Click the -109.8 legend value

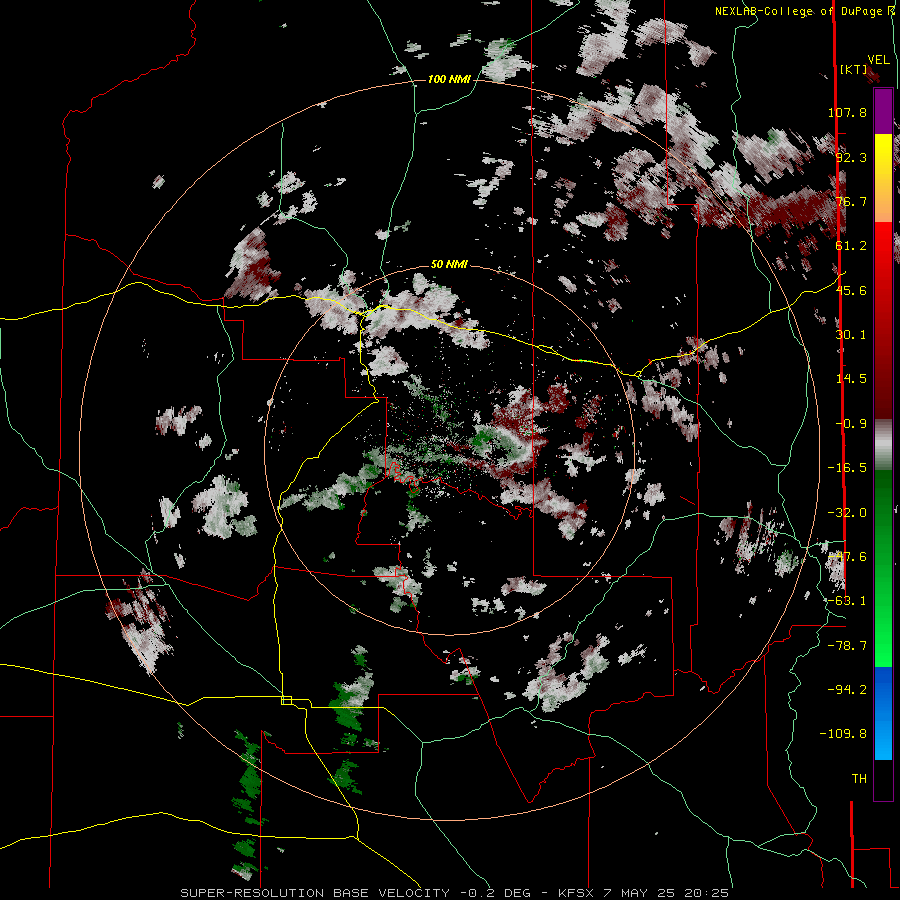pos(843,734)
